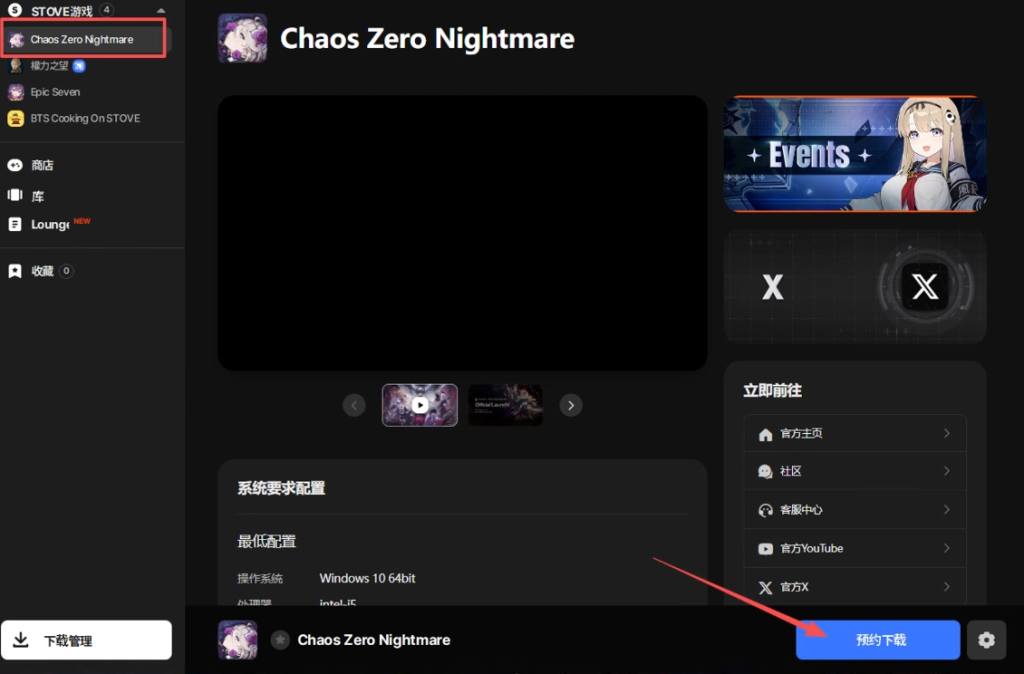Viewport: 1024px width, 674px height.
Task: Open the 官方YouTube link
Action: [855, 549]
